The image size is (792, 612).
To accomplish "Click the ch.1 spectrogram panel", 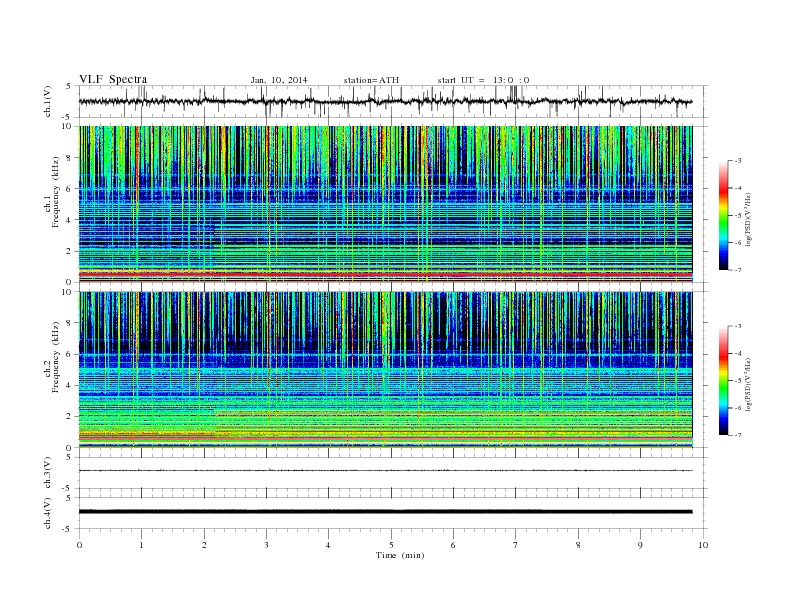I will coord(385,204).
